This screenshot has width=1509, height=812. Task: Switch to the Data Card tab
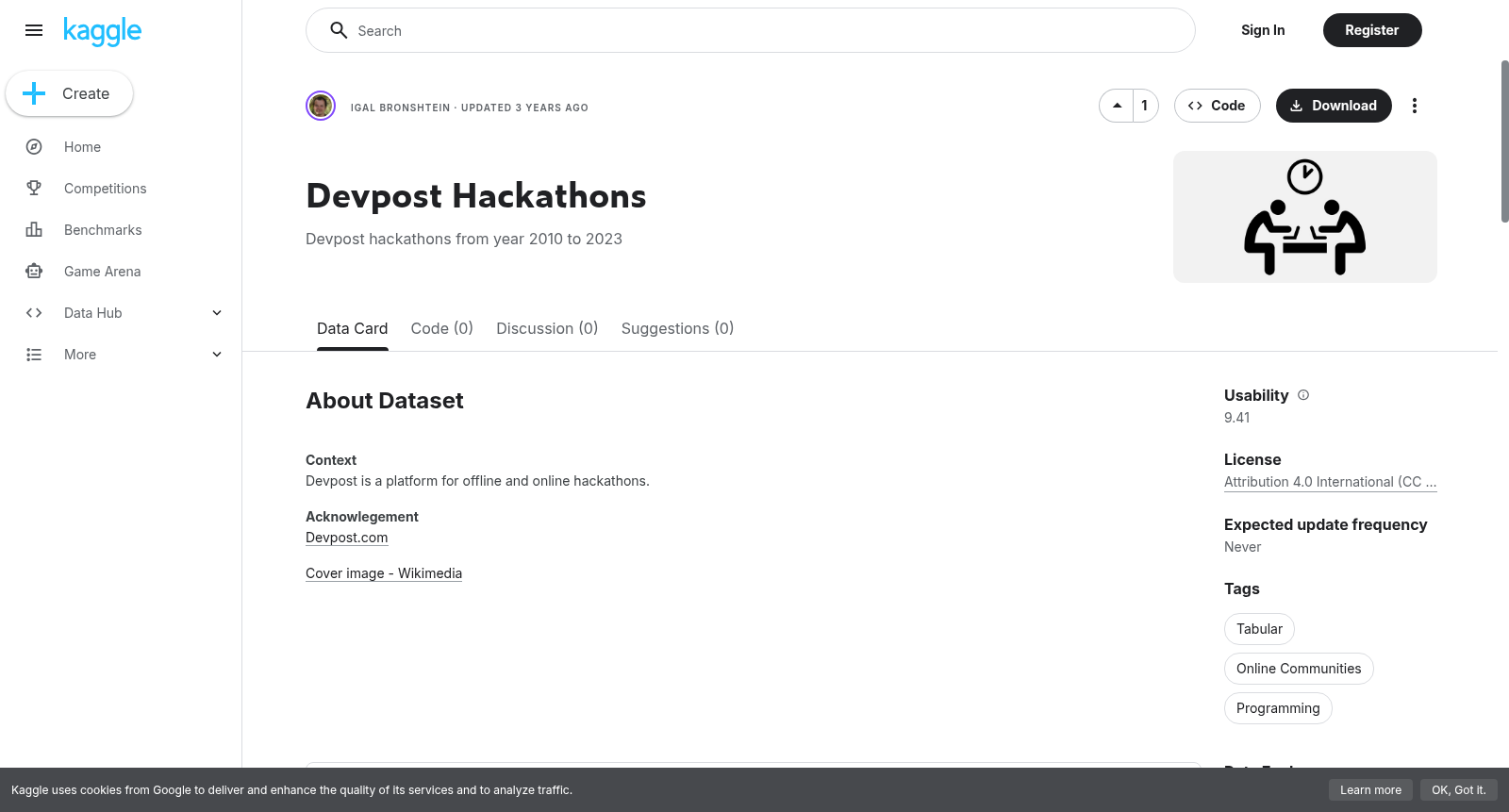click(353, 328)
